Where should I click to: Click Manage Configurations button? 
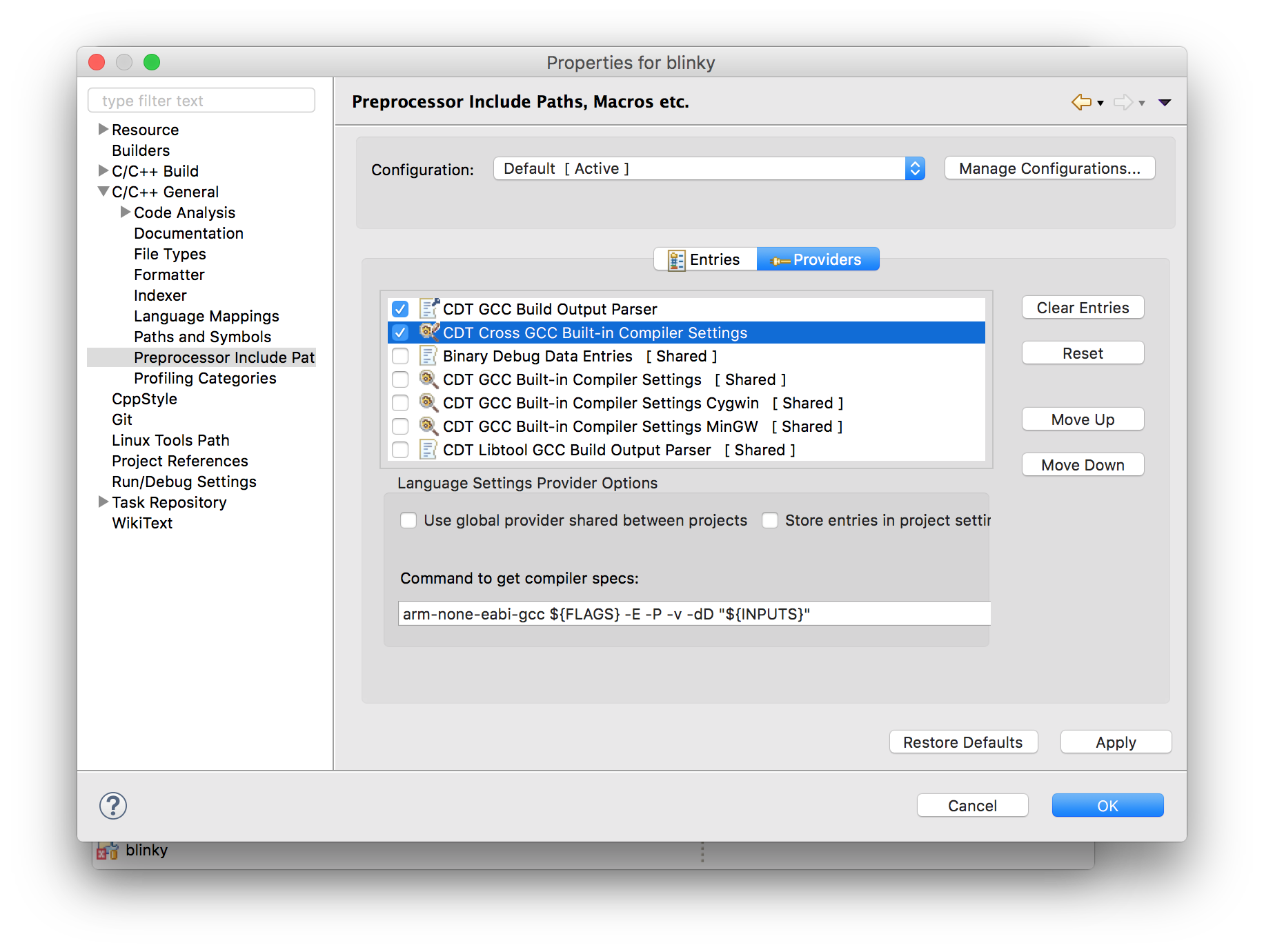(1049, 168)
